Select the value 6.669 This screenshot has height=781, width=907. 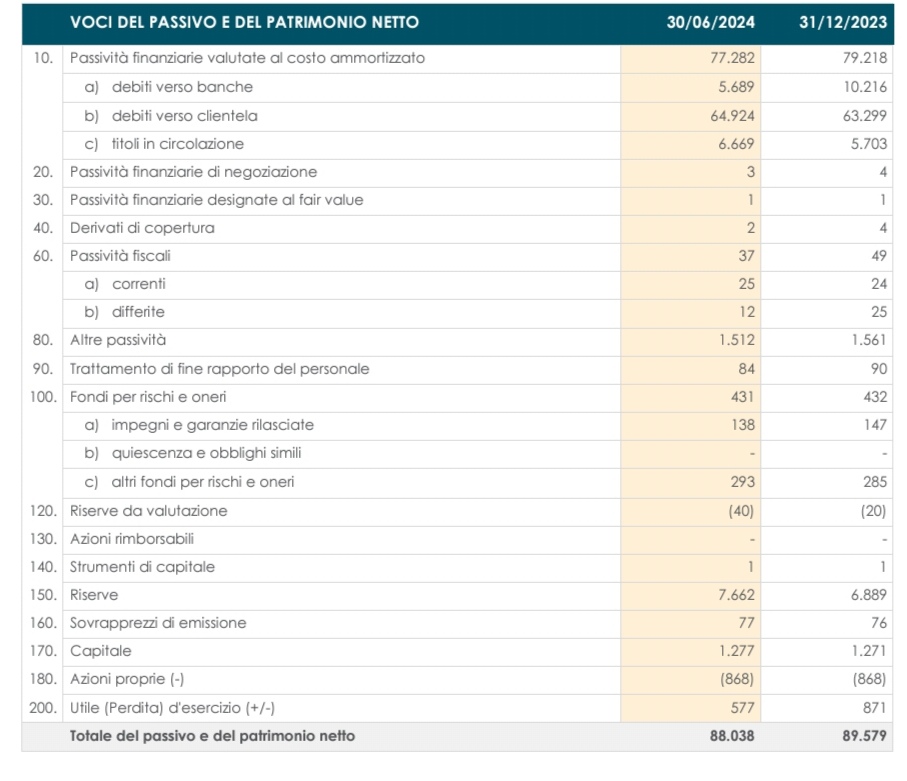pos(736,143)
